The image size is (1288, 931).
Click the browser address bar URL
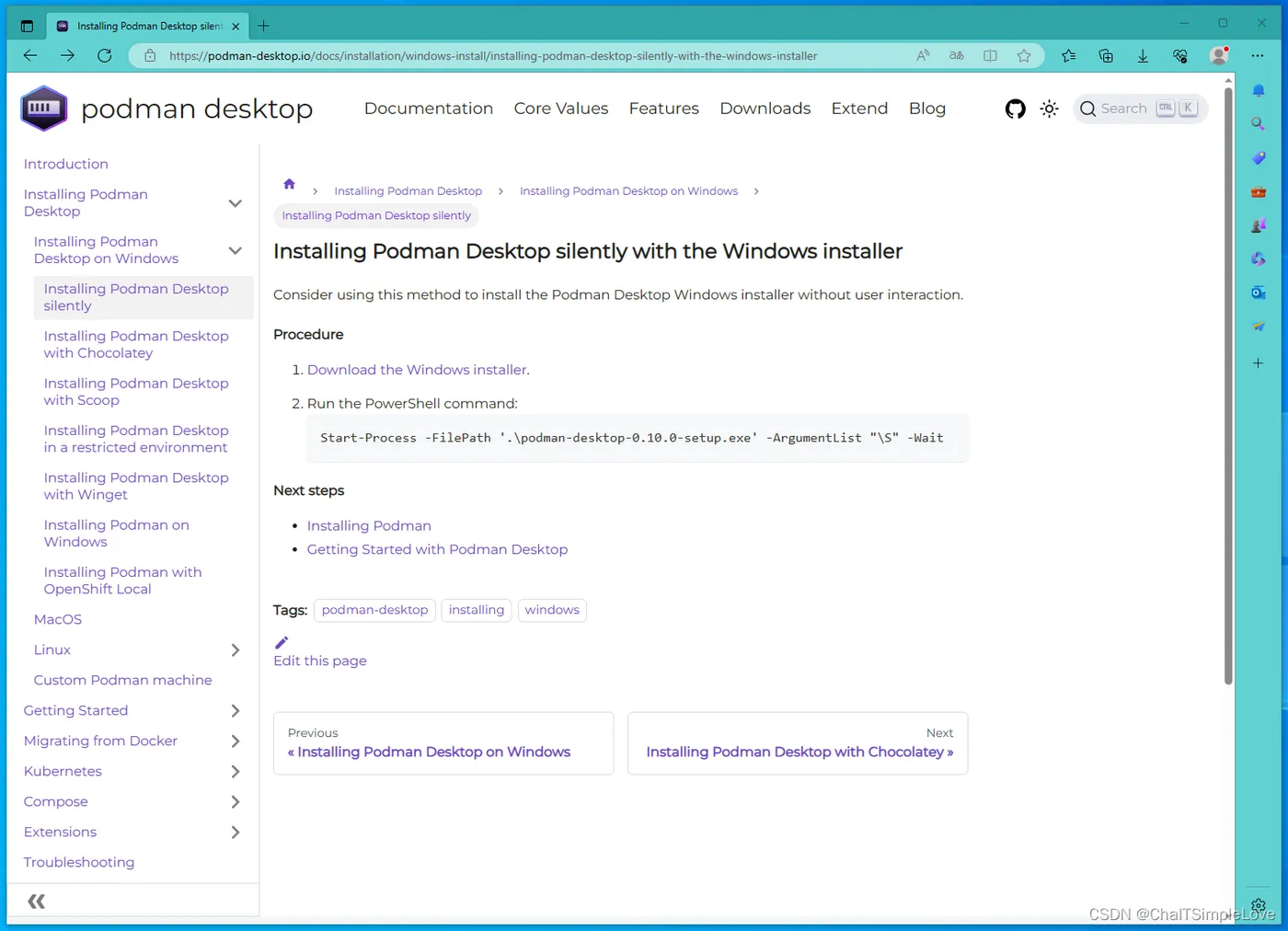(493, 56)
